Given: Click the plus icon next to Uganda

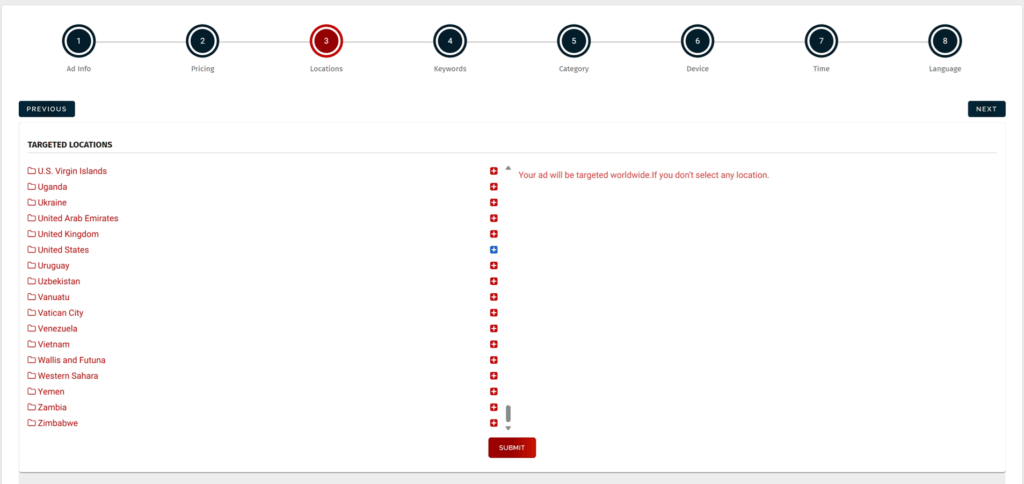Looking at the screenshot, I should (x=493, y=187).
